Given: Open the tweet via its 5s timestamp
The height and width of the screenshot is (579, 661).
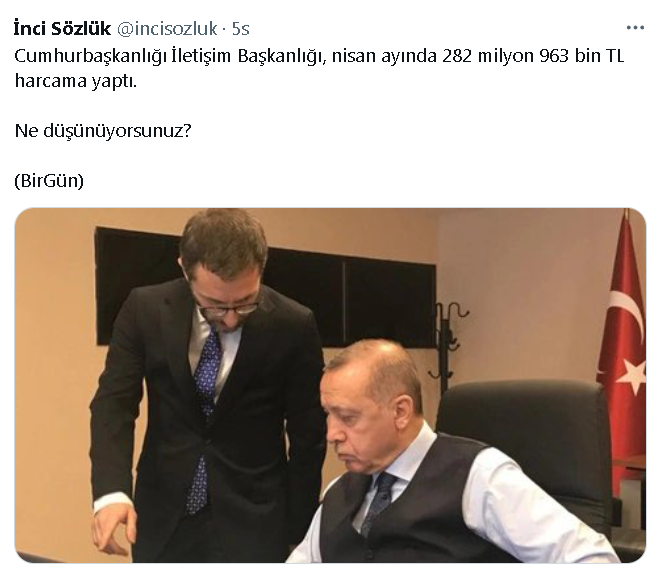Looking at the screenshot, I should pos(241,29).
